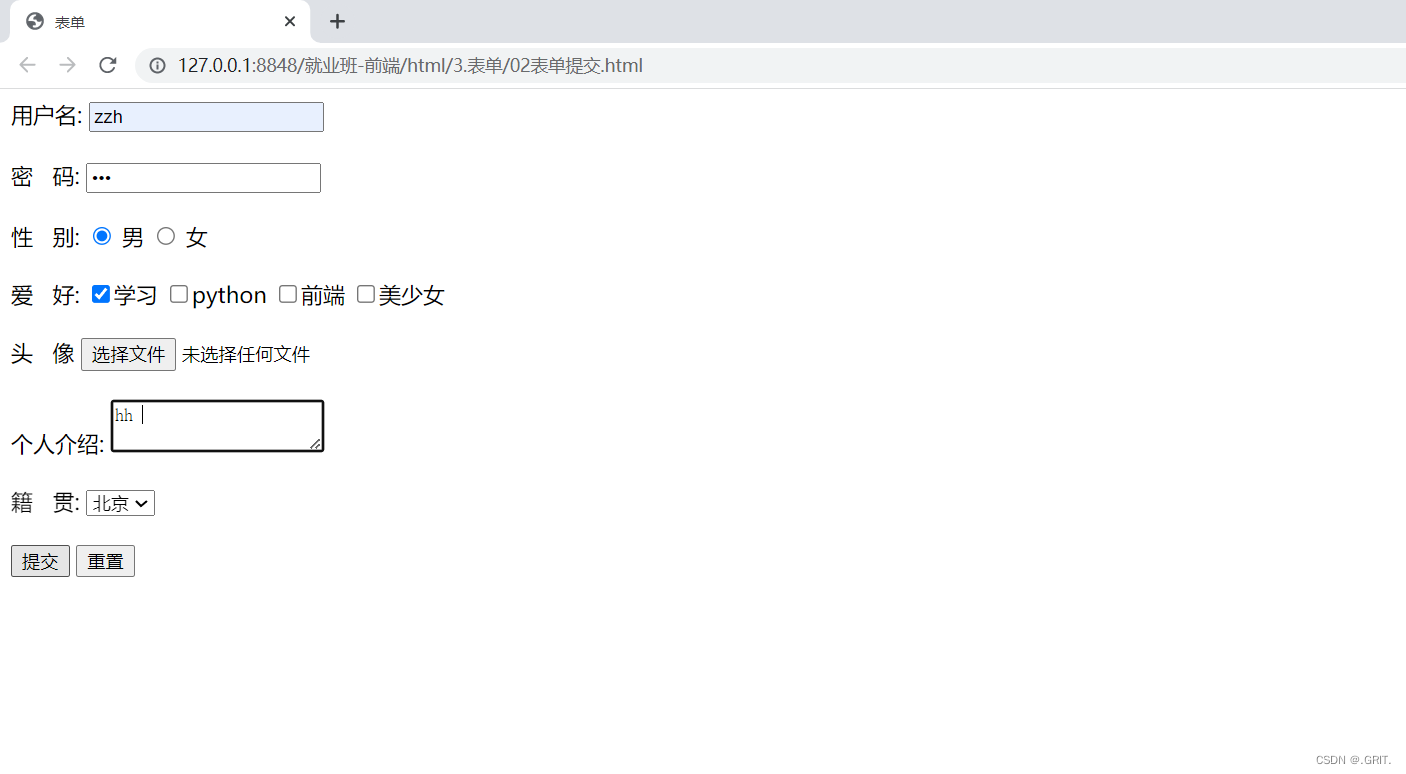Screen dimensions: 1406x774
Task: Click the browser forward arrow
Action: click(67, 65)
